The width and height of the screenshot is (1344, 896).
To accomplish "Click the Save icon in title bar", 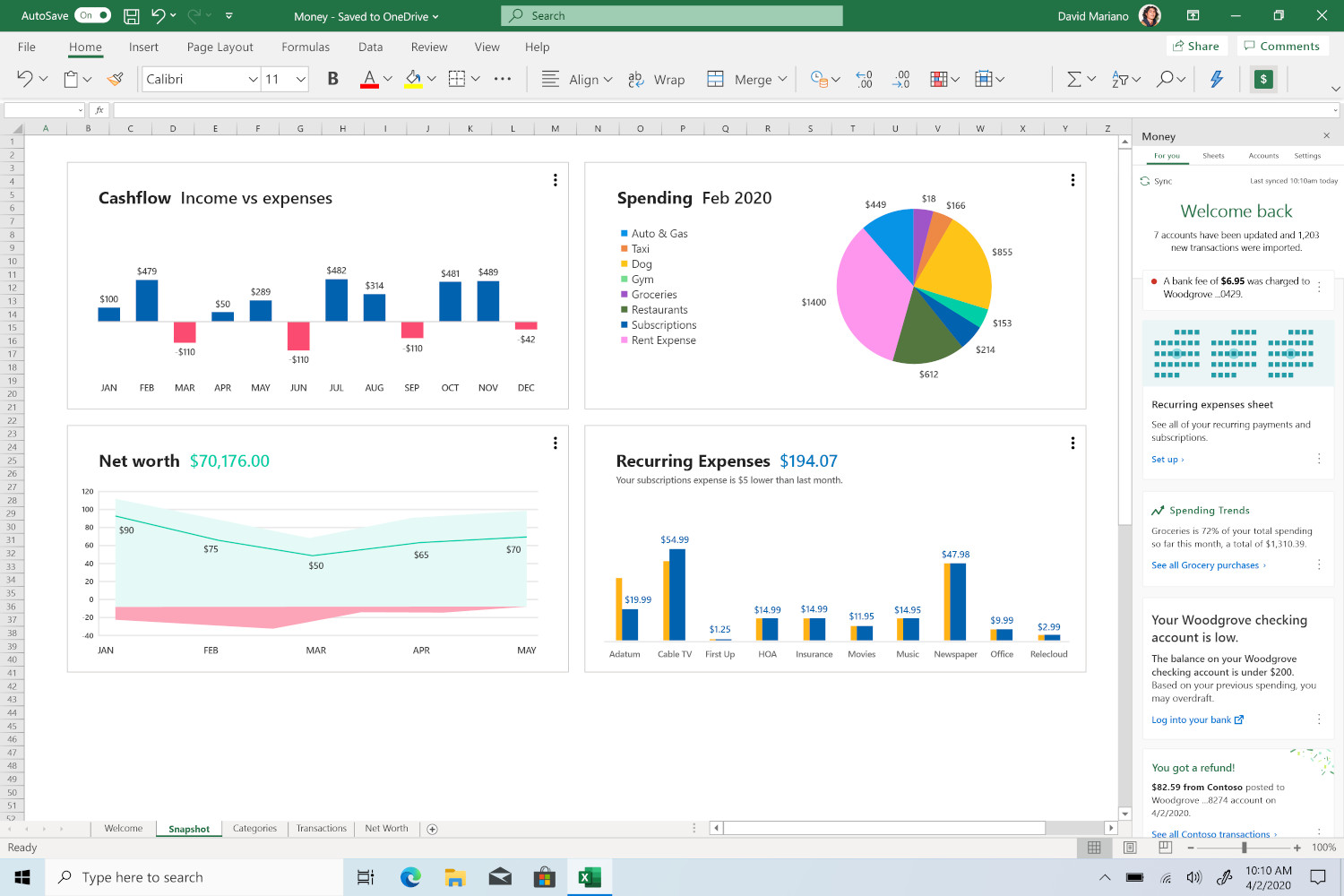I will coord(132,15).
